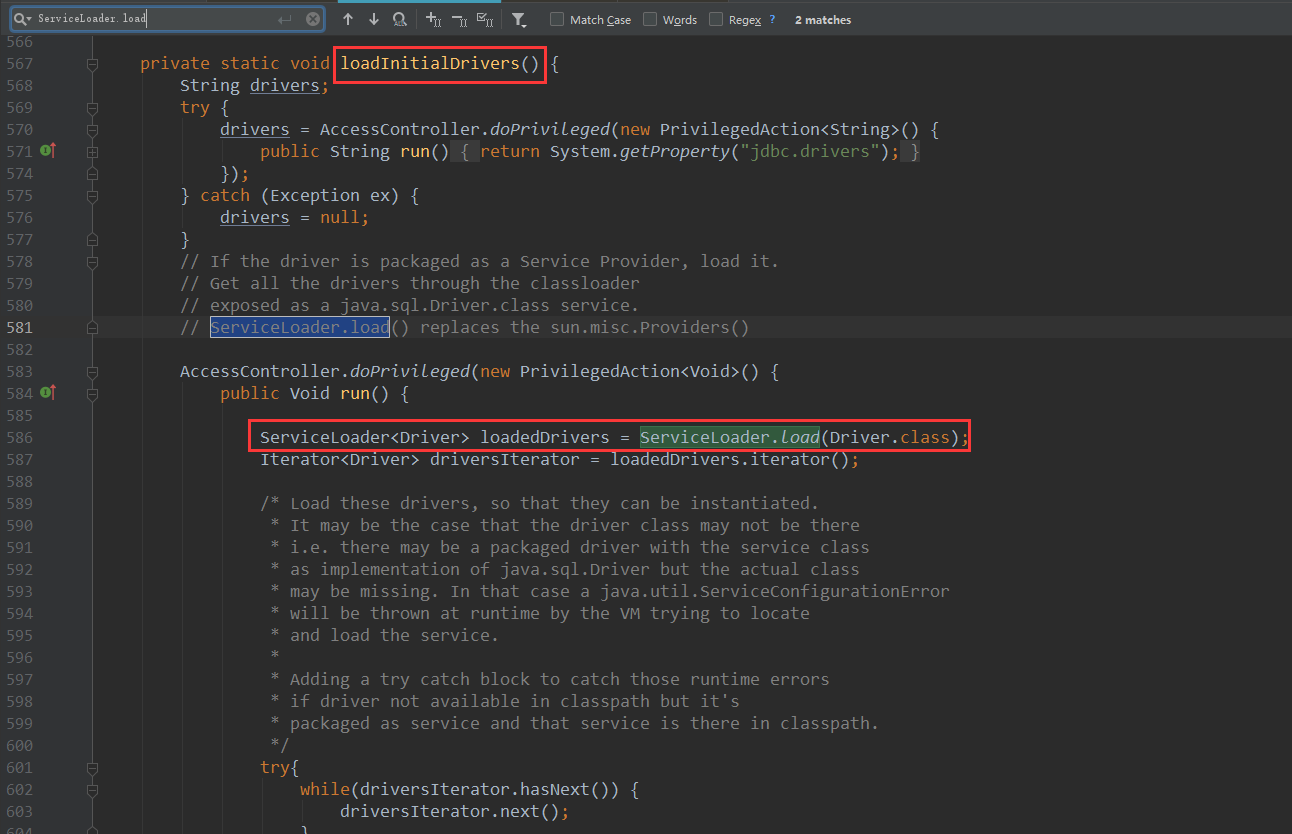
Task: Add selection for next occurrence
Action: 433,19
